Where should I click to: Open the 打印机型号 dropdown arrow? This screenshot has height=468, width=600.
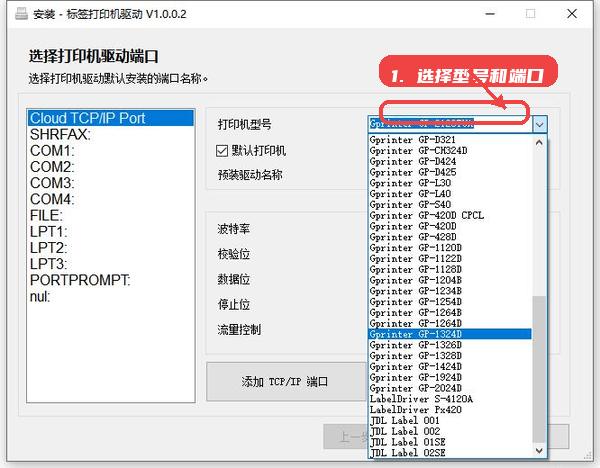pyautogui.click(x=540, y=124)
